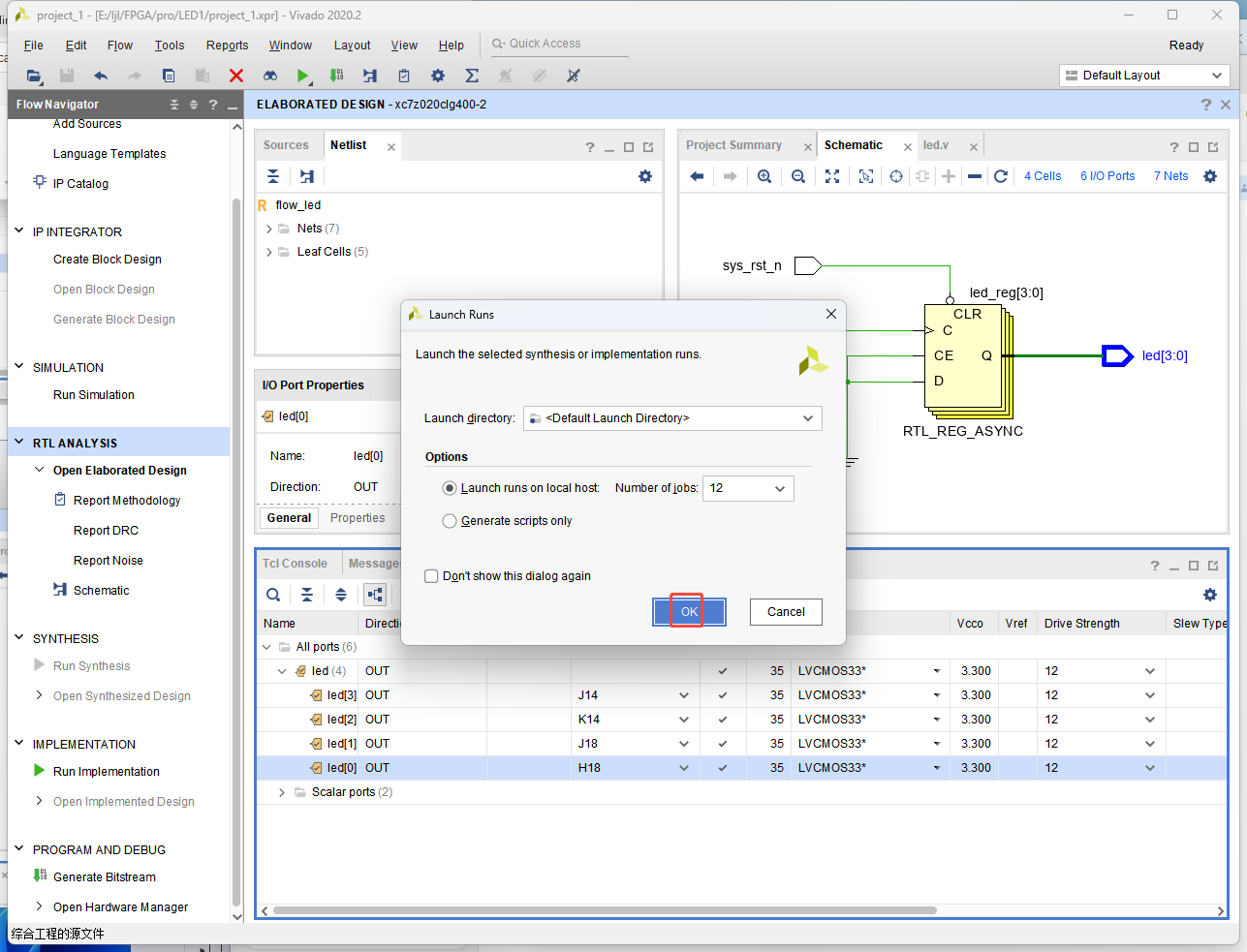
Task: Toggle Fixed checkbox for led[3] row
Action: pos(723,695)
